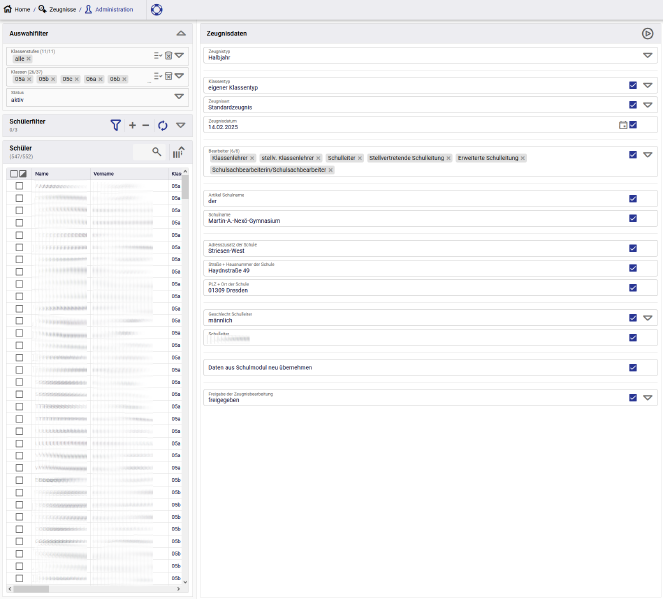This screenshot has width=663, height=599.
Task: Open the Status dropdown
Action: [x=179, y=96]
